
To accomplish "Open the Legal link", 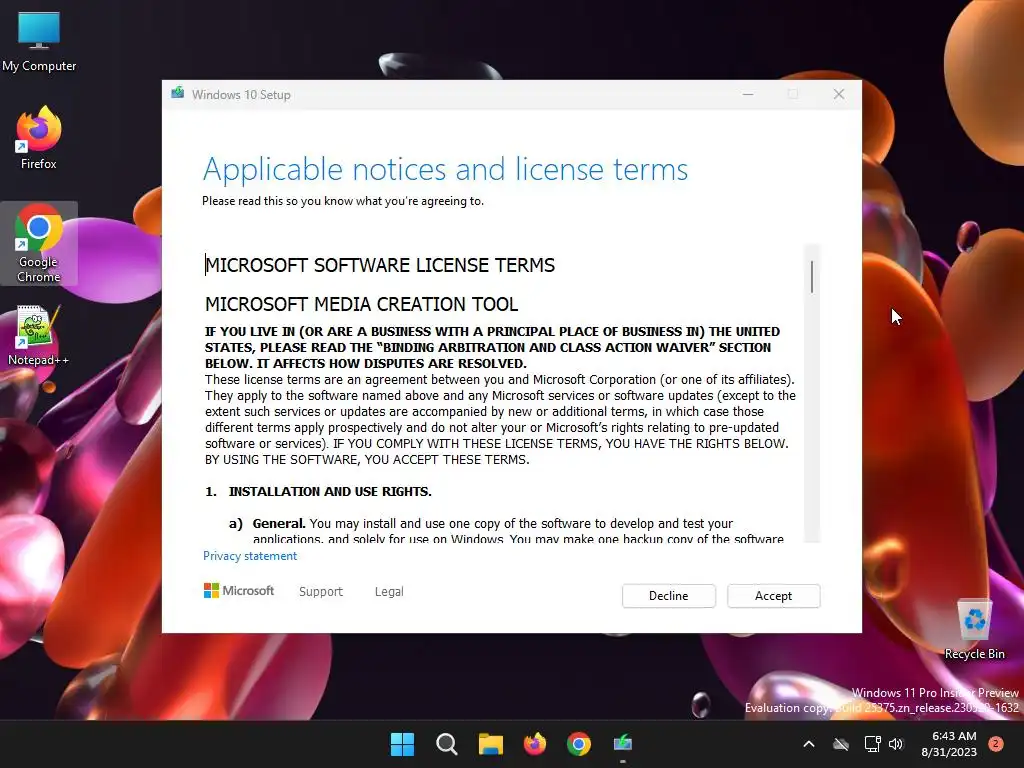I will [389, 591].
